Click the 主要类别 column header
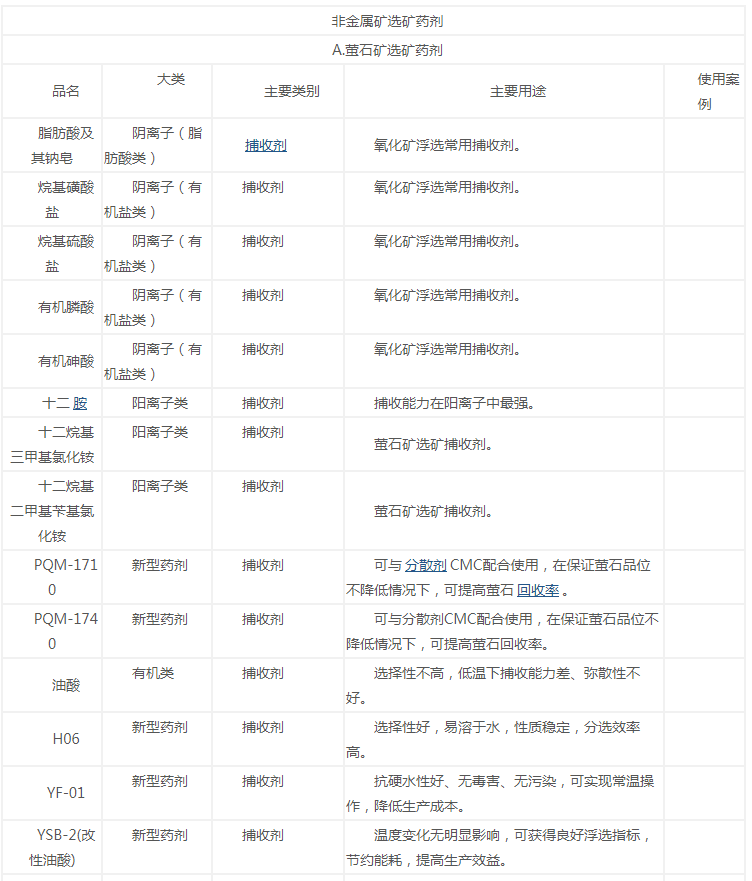Viewport: 752px width, 881px height. [292, 91]
